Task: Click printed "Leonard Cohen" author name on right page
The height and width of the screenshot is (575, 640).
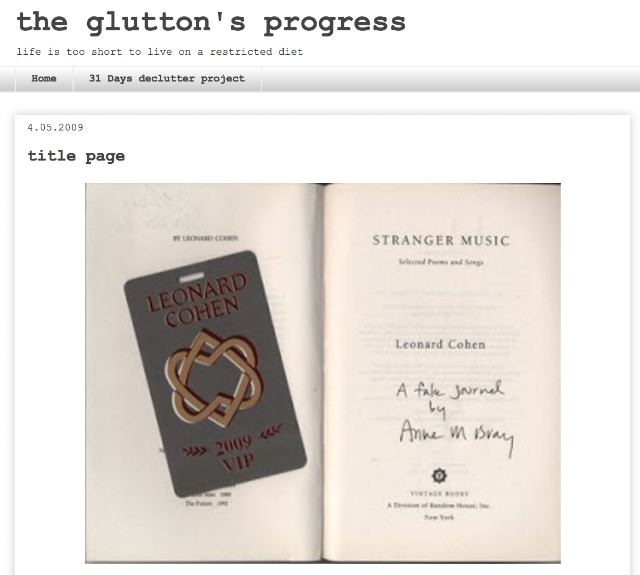Action: tap(440, 345)
